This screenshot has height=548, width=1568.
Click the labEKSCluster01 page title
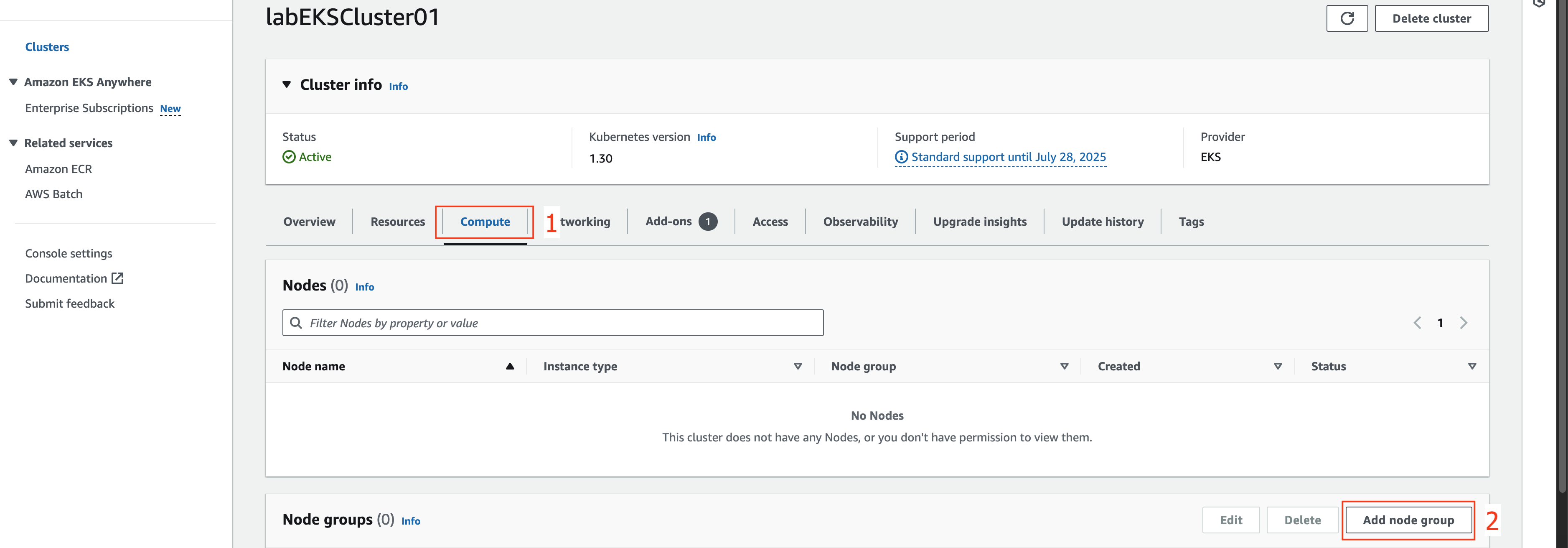coord(353,17)
